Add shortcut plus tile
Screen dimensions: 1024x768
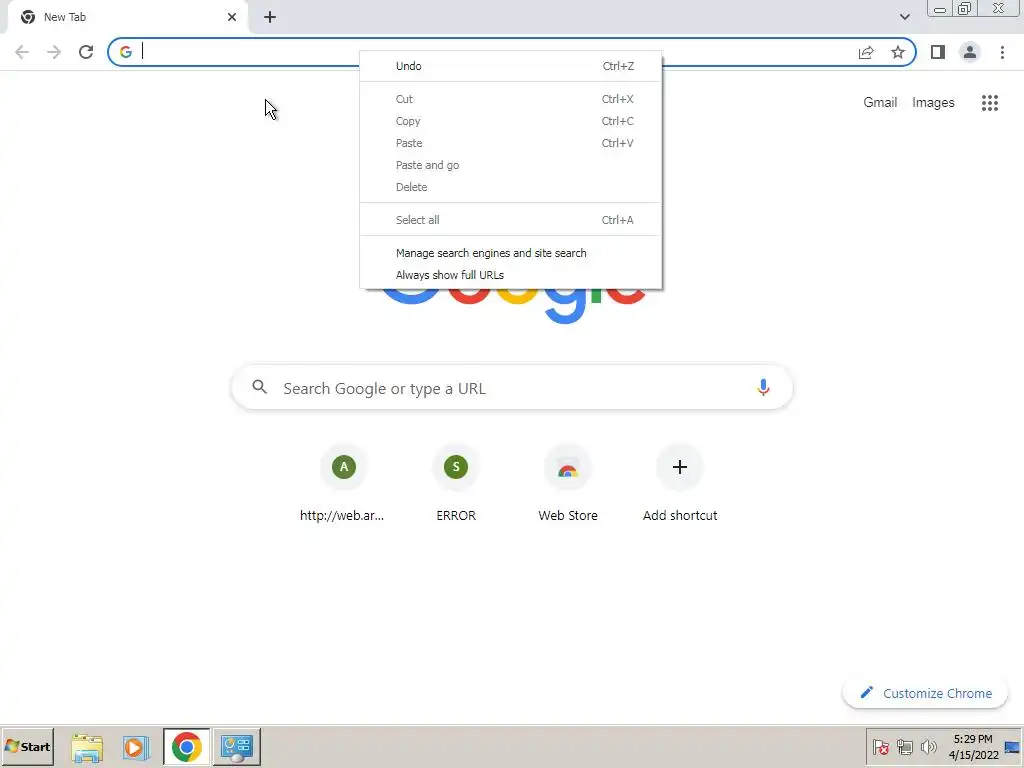[x=680, y=483]
